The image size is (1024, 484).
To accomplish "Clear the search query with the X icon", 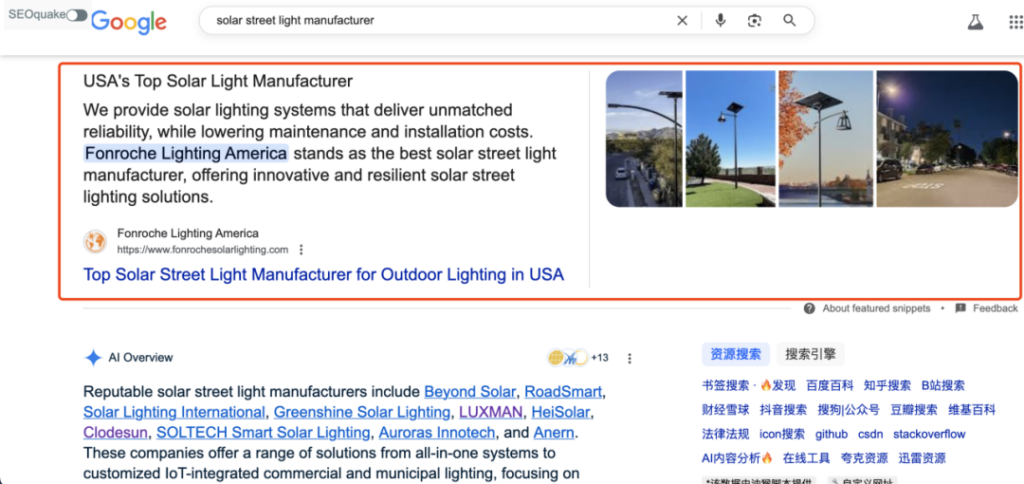I will [682, 20].
